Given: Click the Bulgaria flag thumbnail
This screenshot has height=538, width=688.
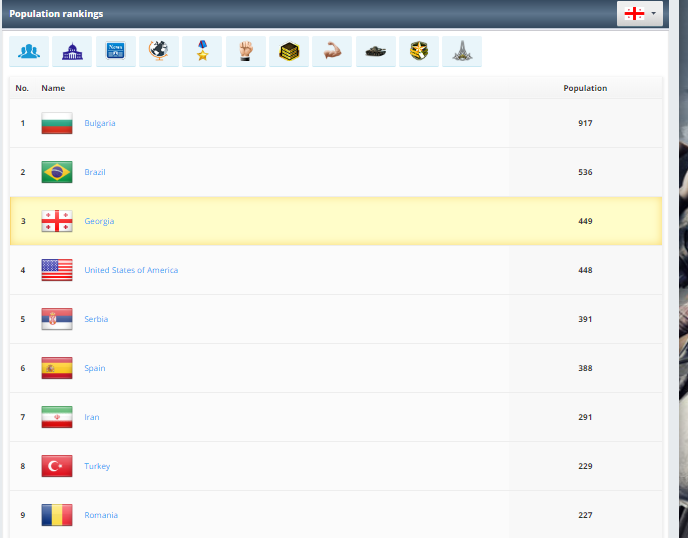Looking at the screenshot, I should point(57,123).
